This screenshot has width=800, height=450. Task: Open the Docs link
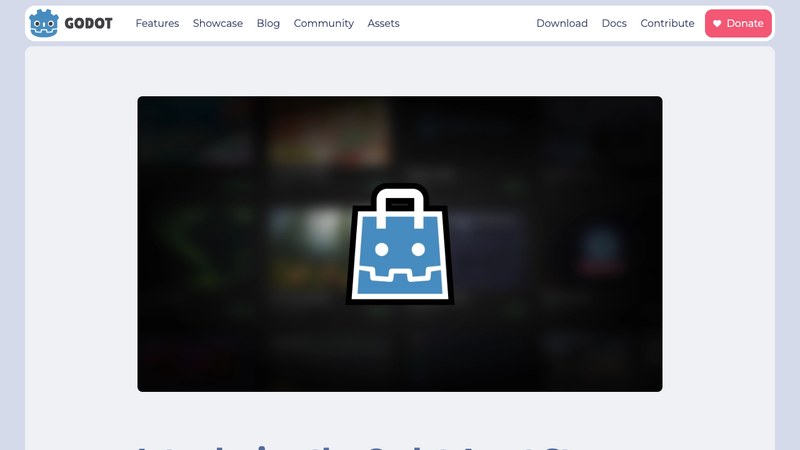(614, 23)
